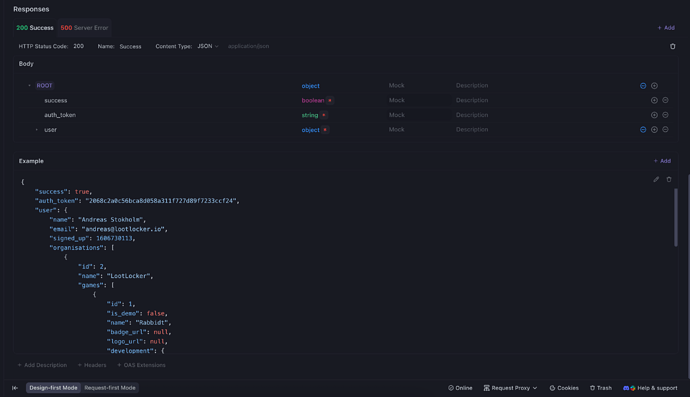The image size is (690, 397).
Task: Click the Mock field in auth_token row
Action: click(396, 115)
